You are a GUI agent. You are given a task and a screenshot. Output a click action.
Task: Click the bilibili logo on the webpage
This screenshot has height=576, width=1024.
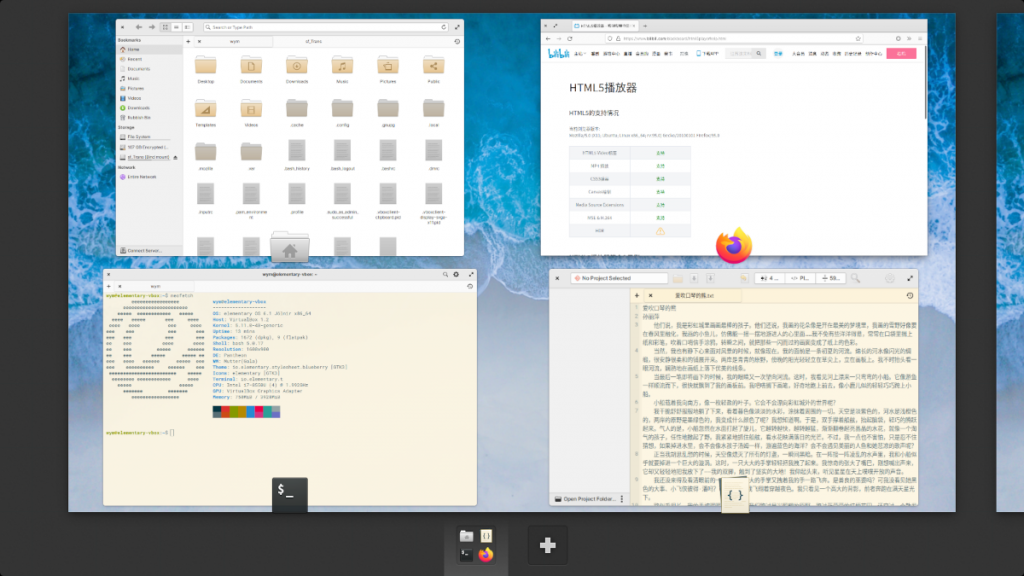561,52
